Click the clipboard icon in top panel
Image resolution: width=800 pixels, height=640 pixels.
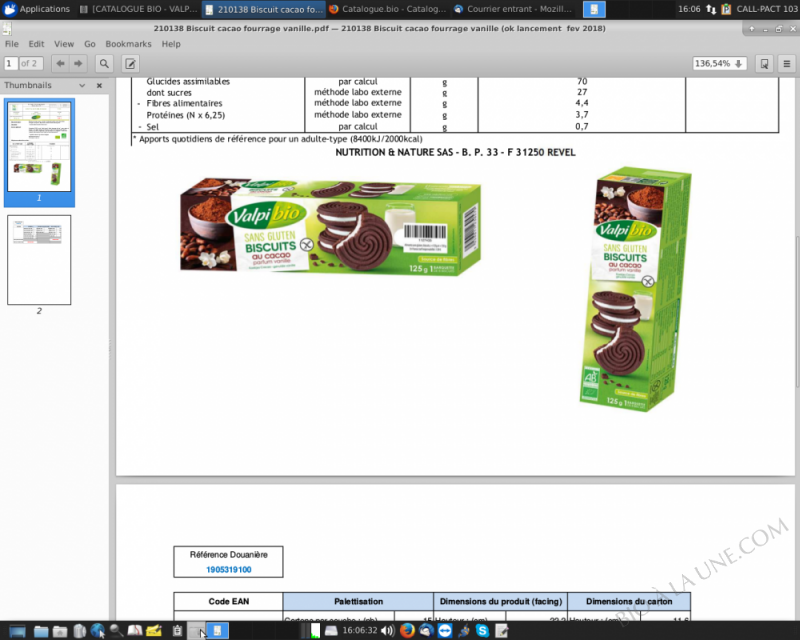coord(726,9)
